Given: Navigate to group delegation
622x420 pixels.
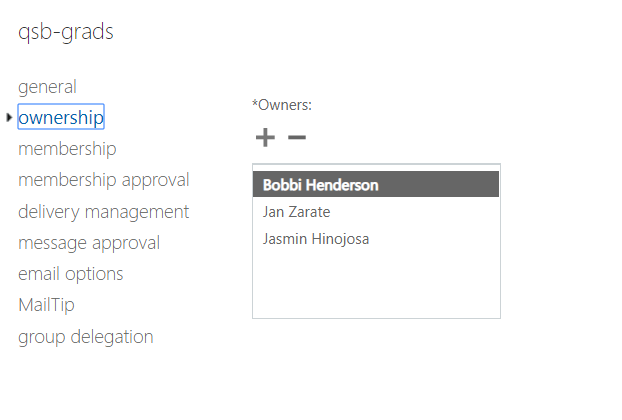Looking at the screenshot, I should click(86, 337).
